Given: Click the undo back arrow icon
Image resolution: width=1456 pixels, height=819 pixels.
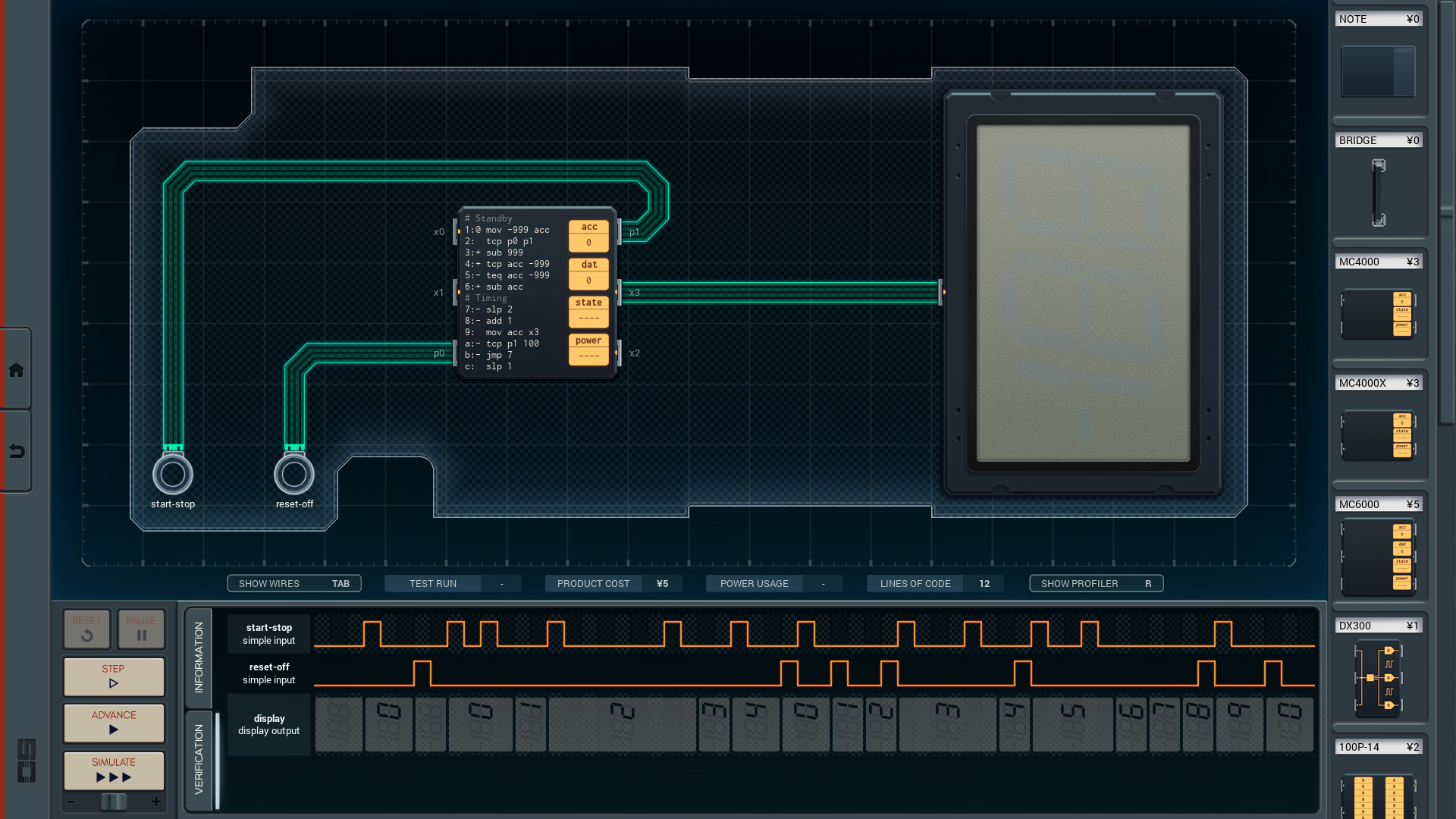Looking at the screenshot, I should tap(16, 451).
